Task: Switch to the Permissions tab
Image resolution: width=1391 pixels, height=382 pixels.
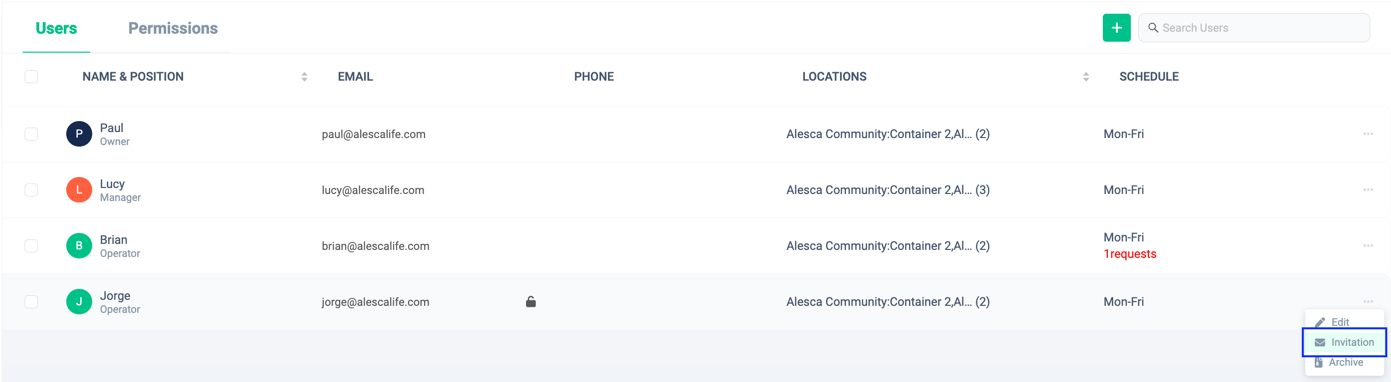Action: (x=173, y=28)
